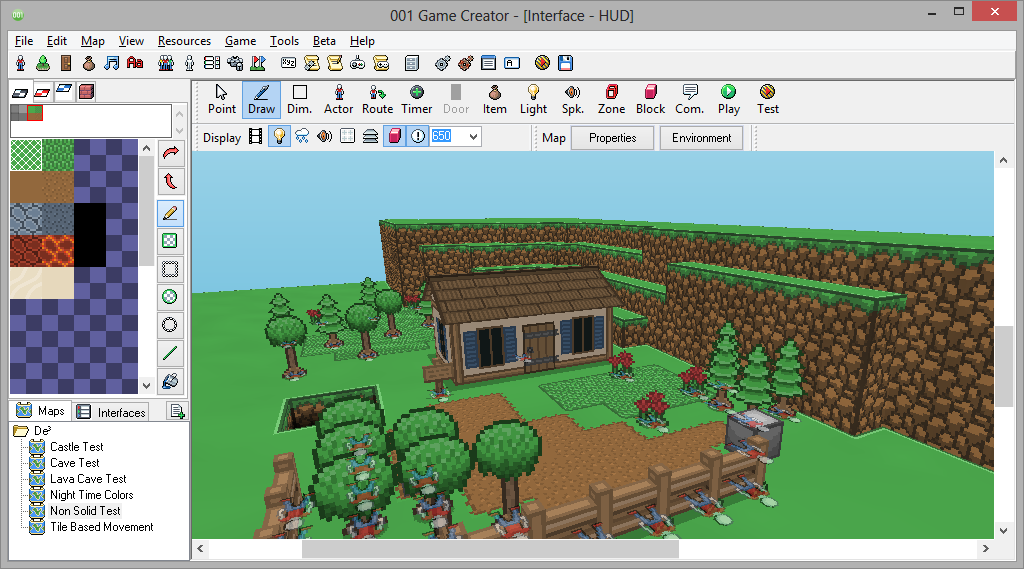The image size is (1024, 569).
Task: Choose the Light tool in toolbar
Action: click(533, 99)
